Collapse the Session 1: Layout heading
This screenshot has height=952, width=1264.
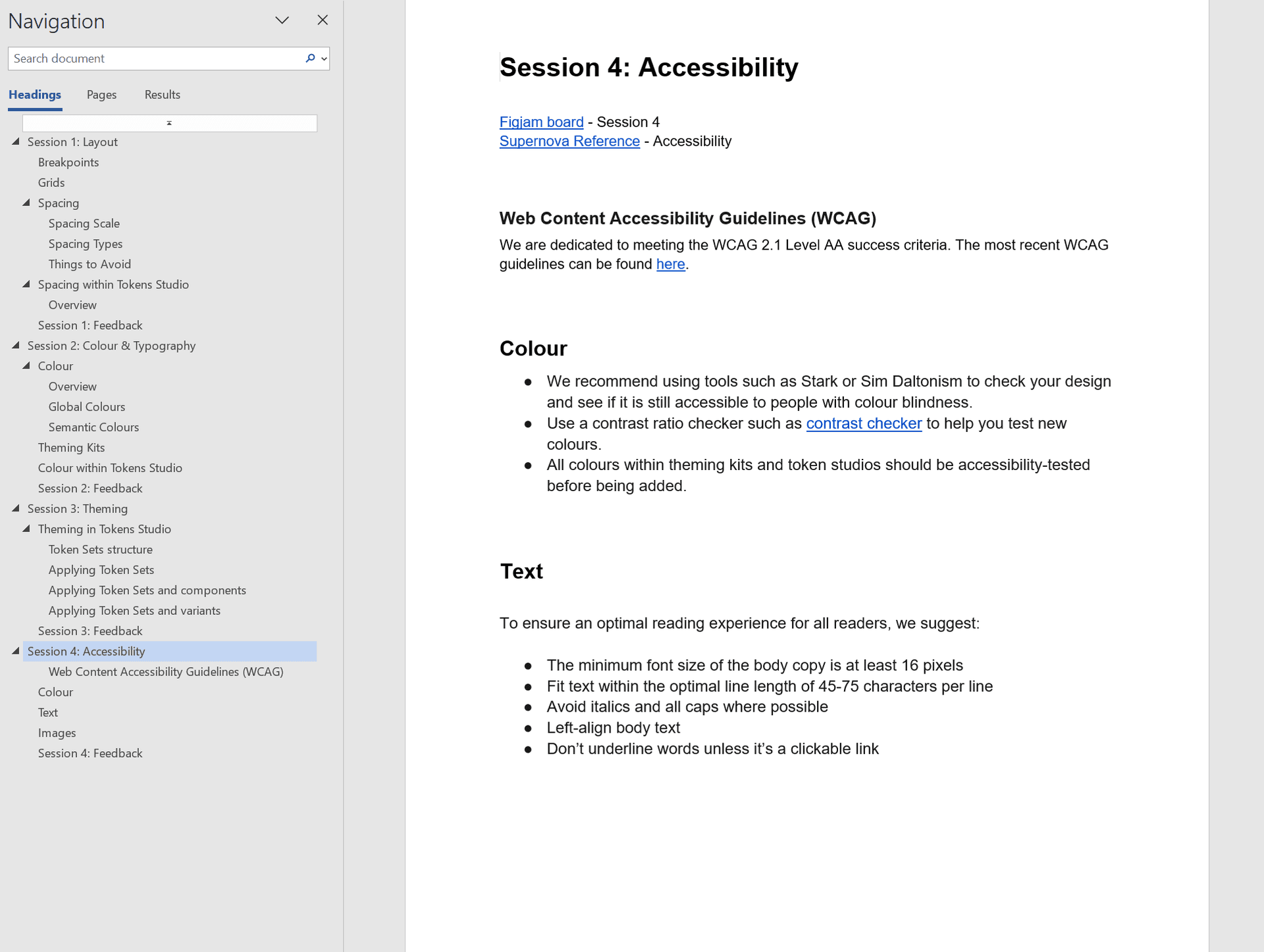click(x=16, y=142)
